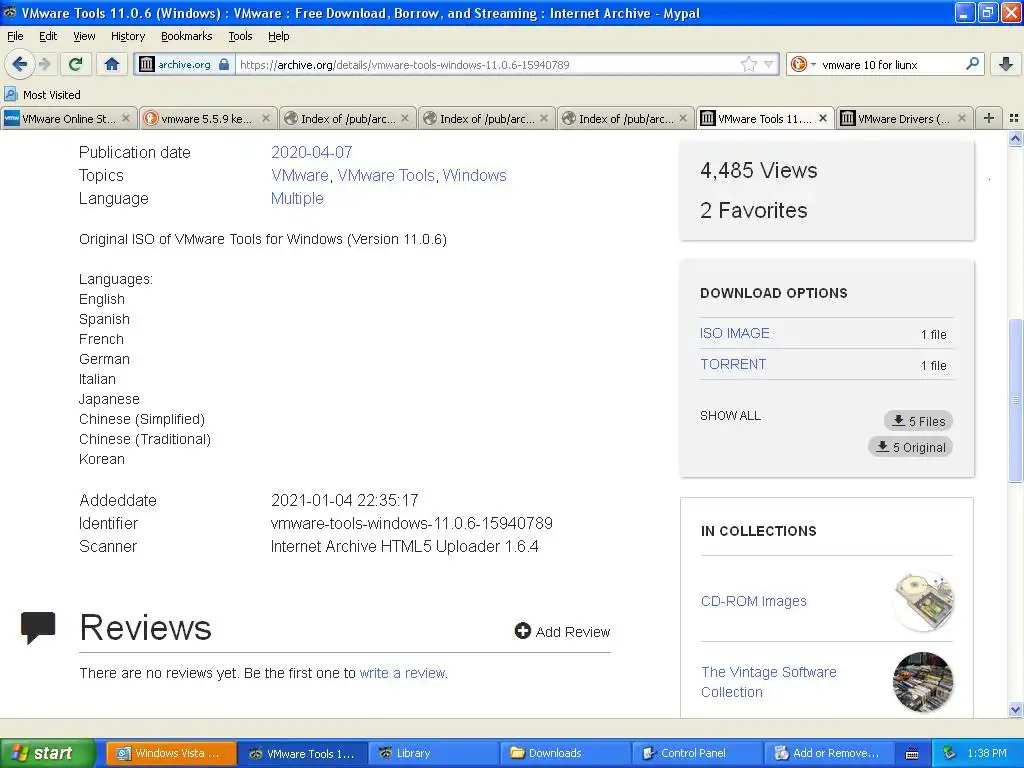This screenshot has height=768, width=1024.
Task: Click the keyboard icon in taskbar
Action: (912, 754)
